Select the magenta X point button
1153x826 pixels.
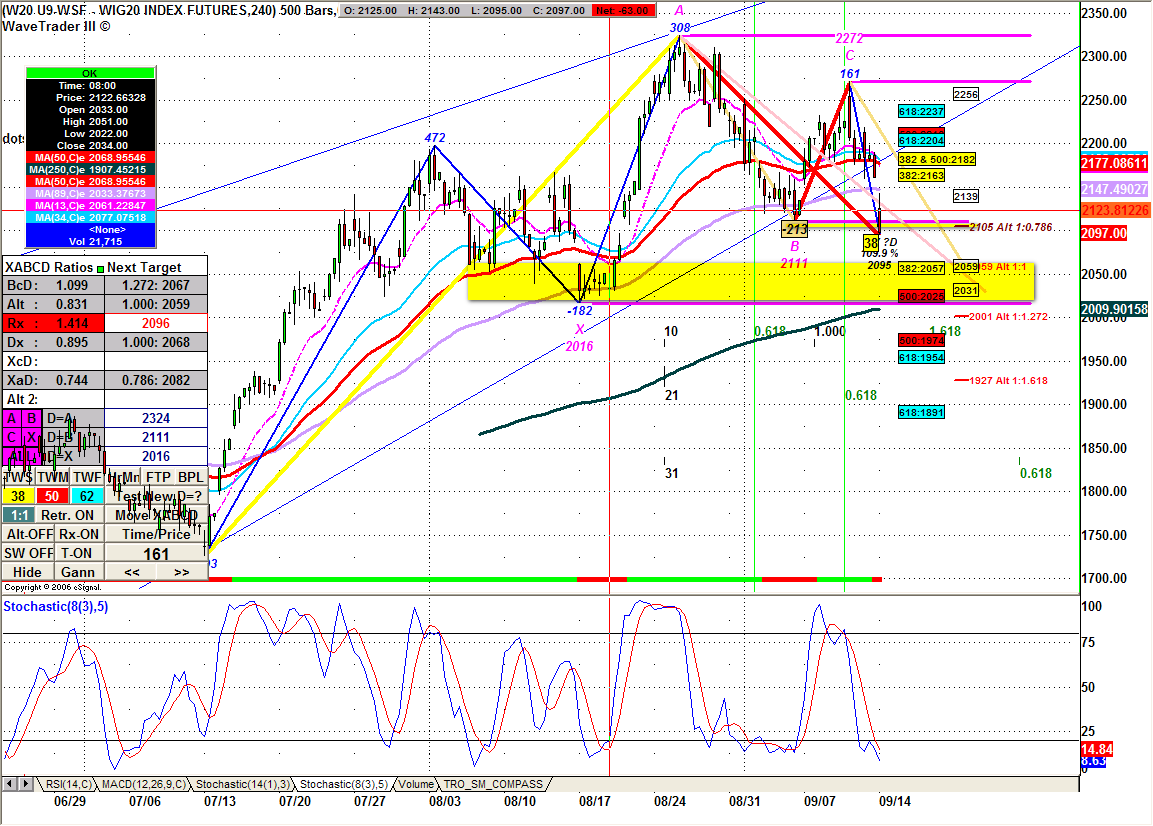click(32, 438)
